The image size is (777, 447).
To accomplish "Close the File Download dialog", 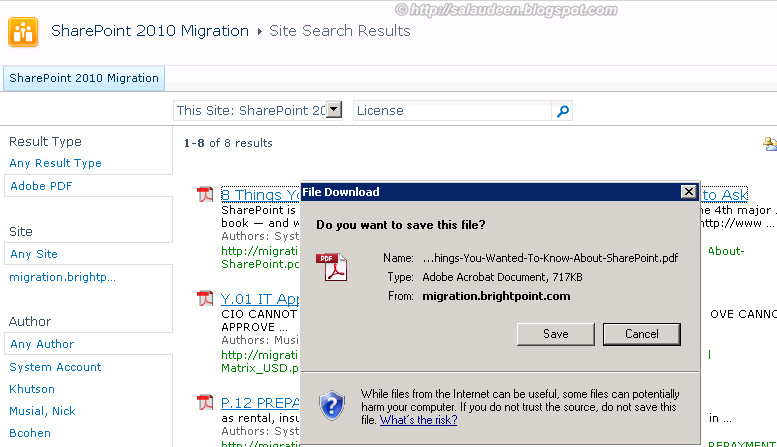I will pos(688,192).
